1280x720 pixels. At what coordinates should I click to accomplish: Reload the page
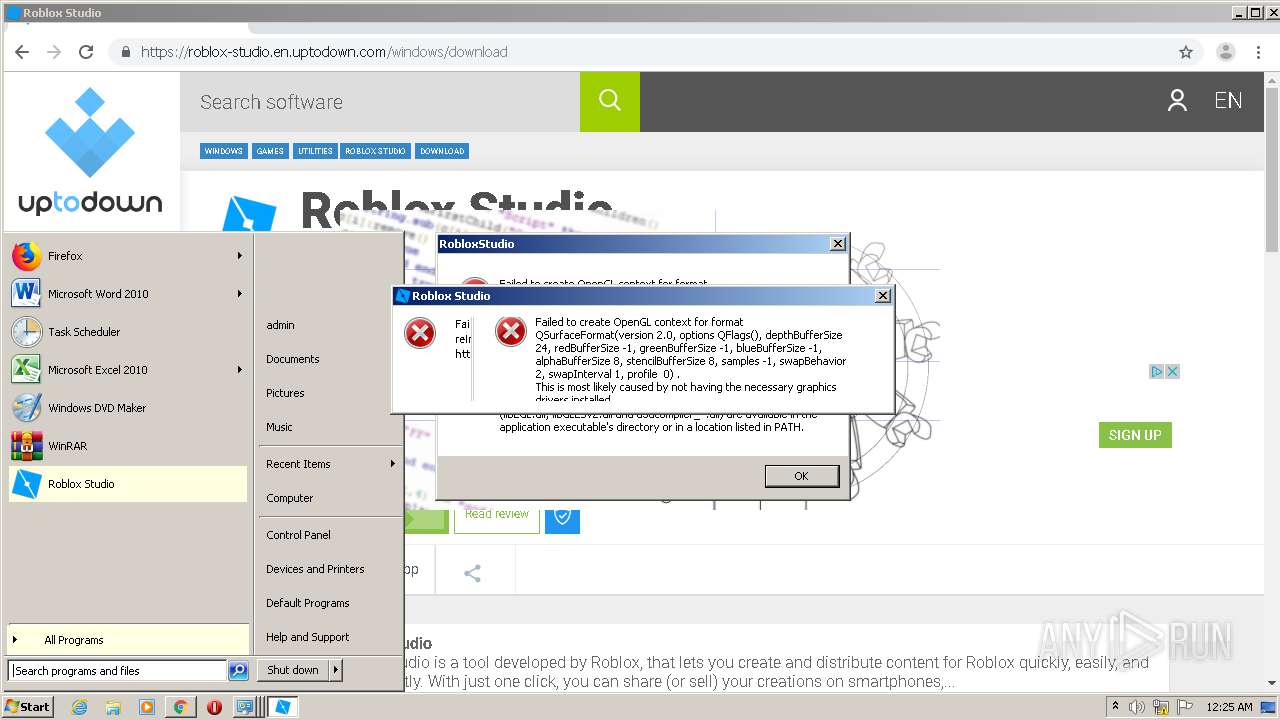tap(86, 52)
